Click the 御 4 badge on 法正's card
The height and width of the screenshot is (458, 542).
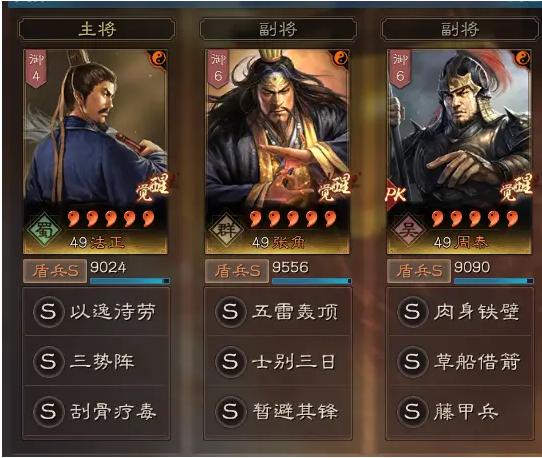(x=36, y=69)
